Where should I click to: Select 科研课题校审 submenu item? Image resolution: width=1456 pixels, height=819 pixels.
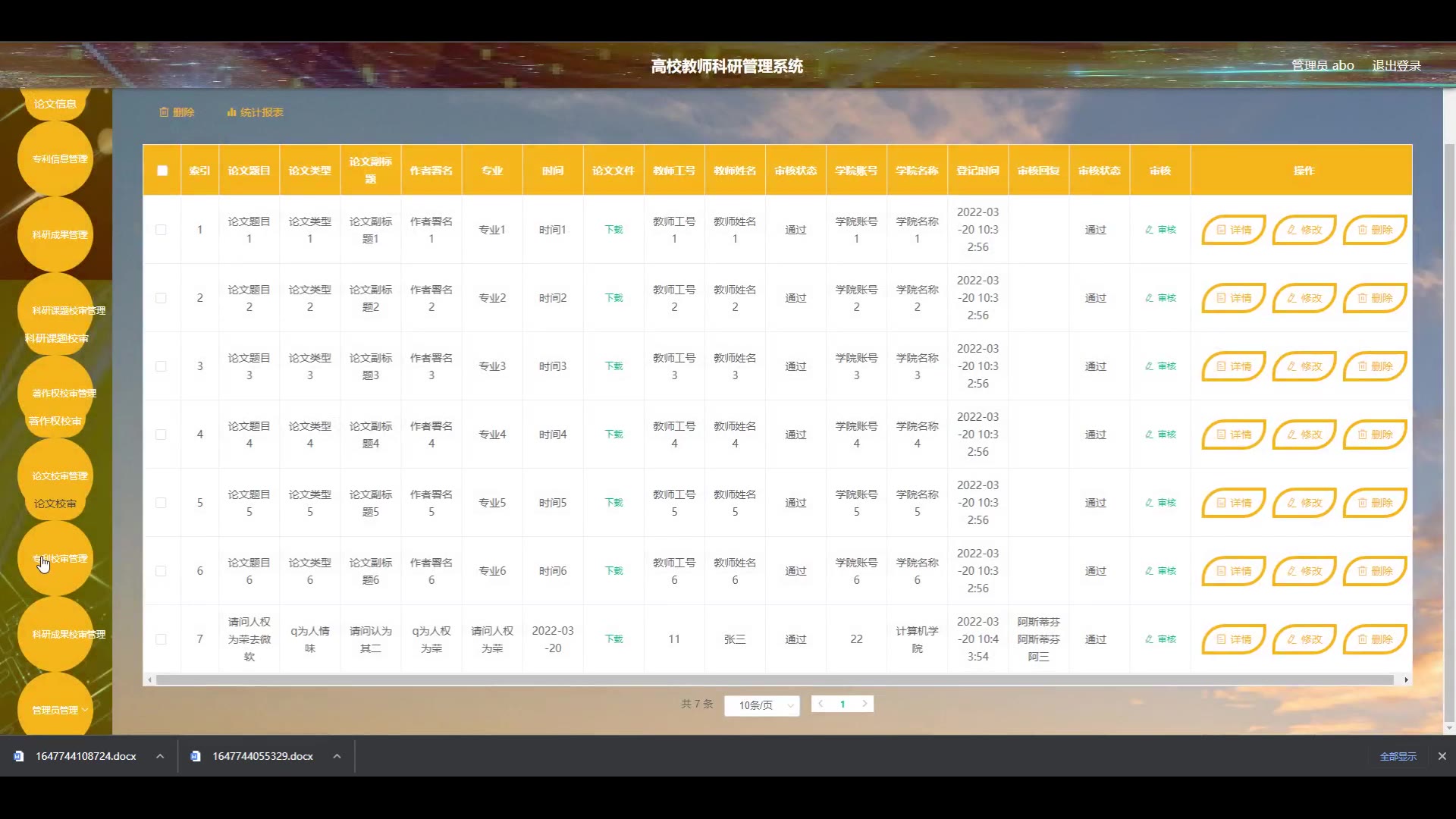[x=56, y=338]
